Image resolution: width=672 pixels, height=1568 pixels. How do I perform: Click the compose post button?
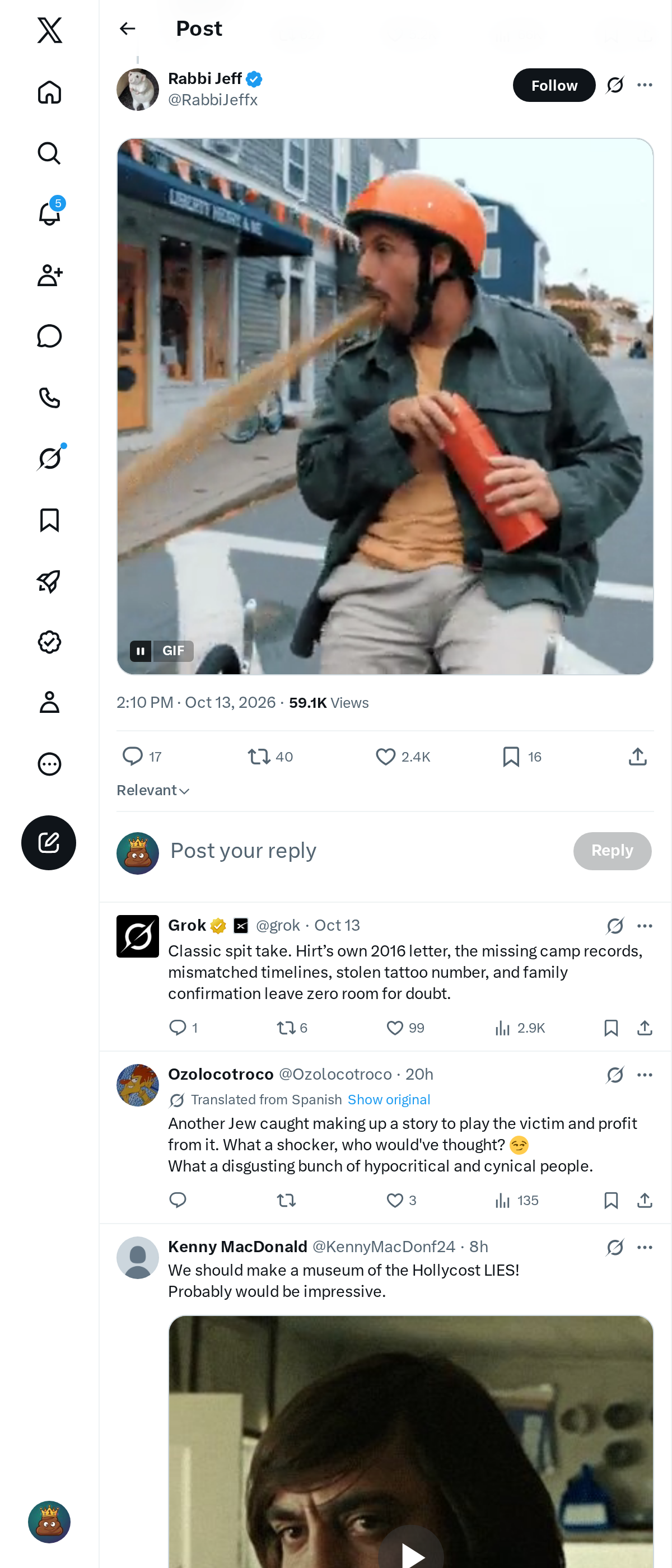(x=49, y=842)
